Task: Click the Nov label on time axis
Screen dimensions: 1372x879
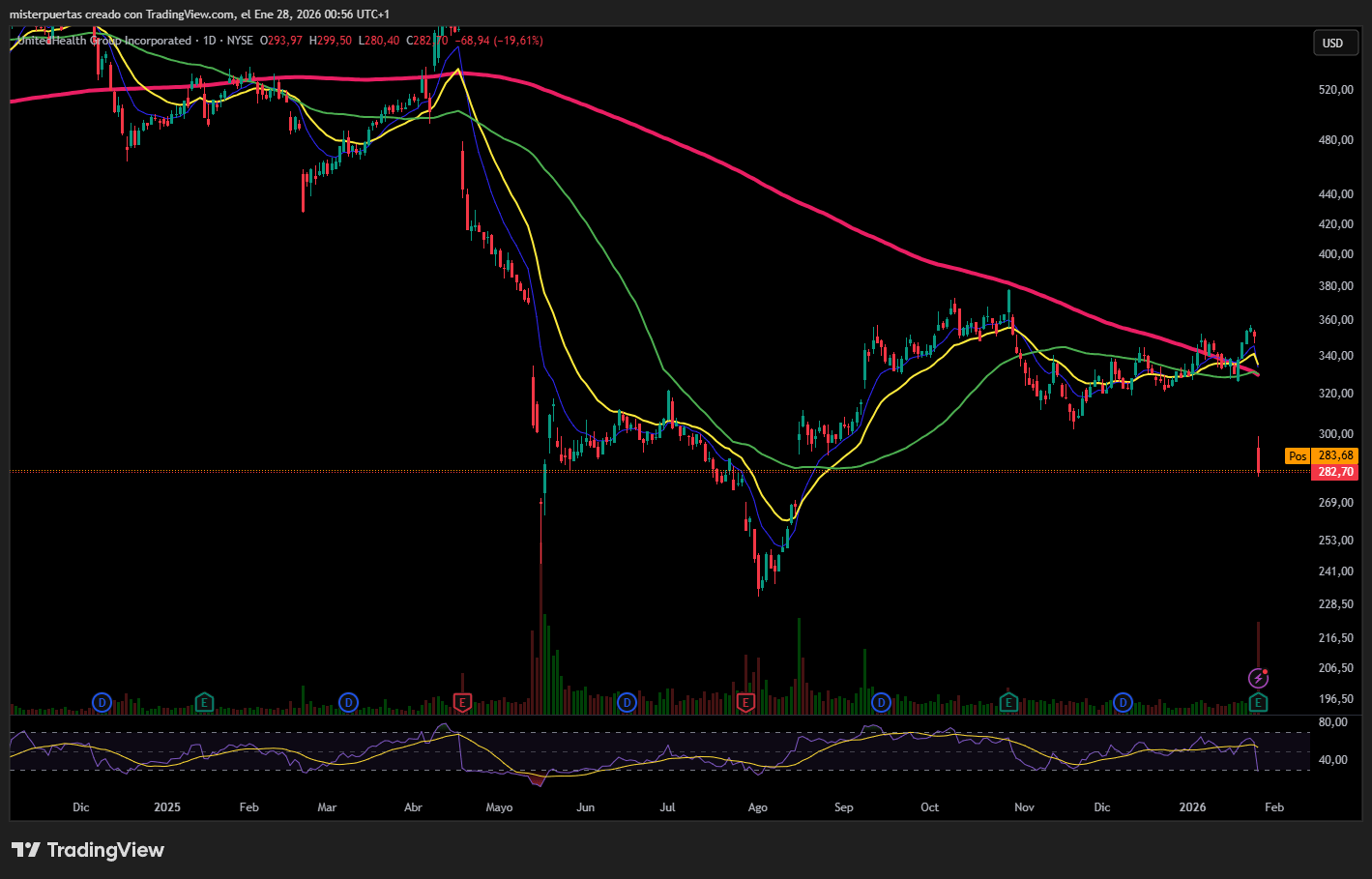Action: click(x=1024, y=807)
